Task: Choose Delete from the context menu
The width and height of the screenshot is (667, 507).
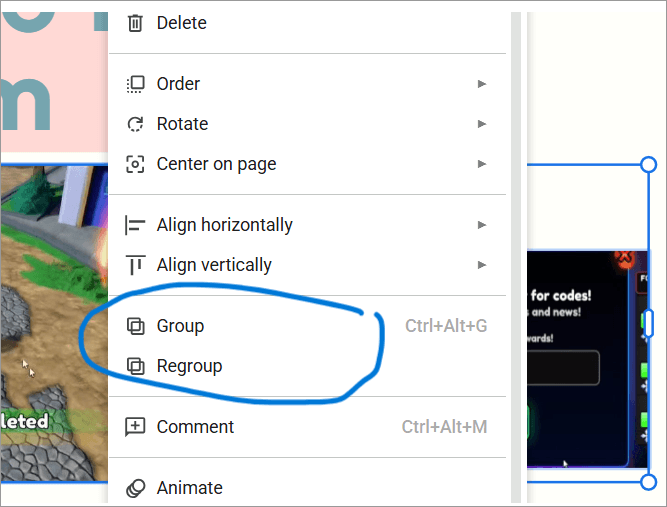Action: click(x=308, y=23)
